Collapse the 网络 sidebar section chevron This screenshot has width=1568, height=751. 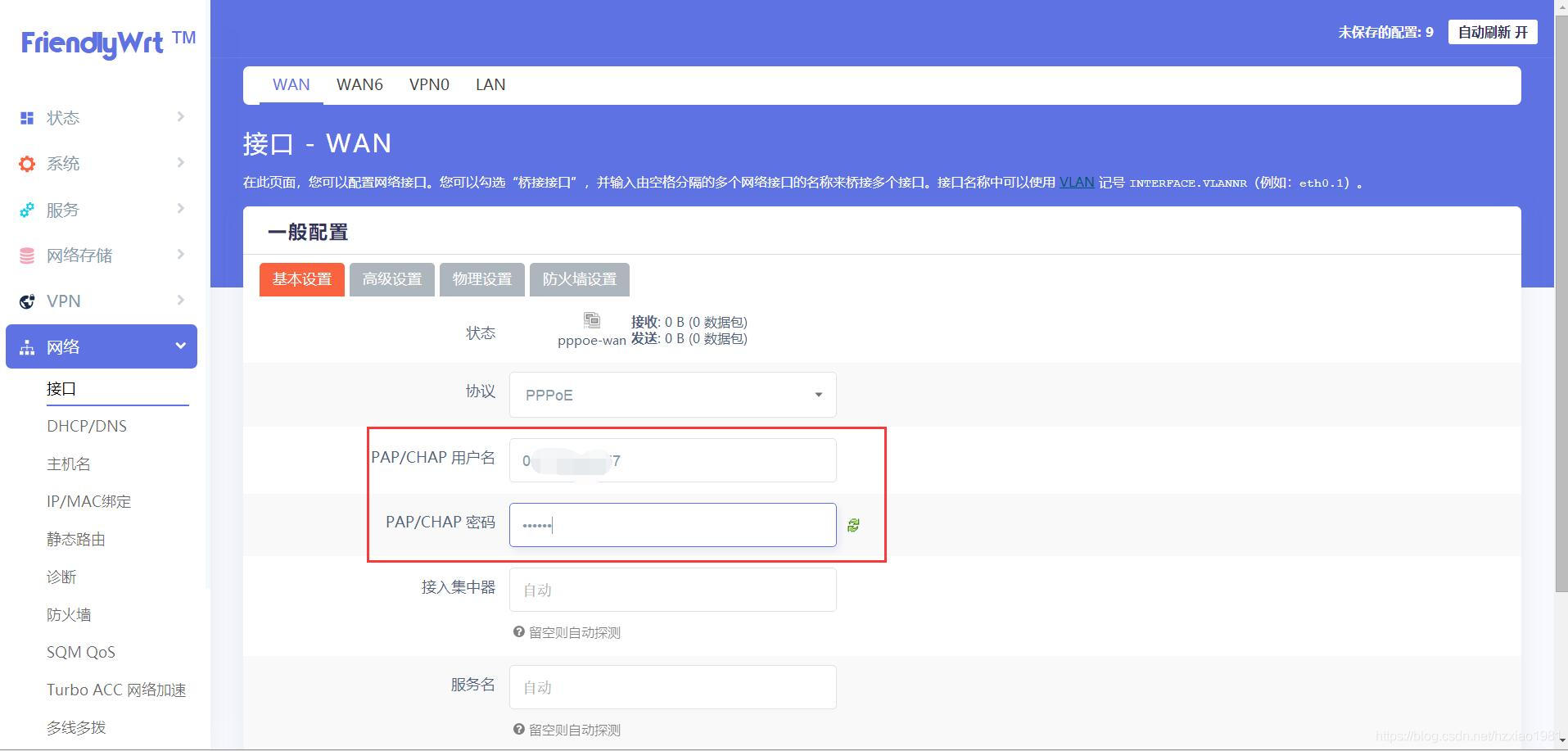click(180, 346)
